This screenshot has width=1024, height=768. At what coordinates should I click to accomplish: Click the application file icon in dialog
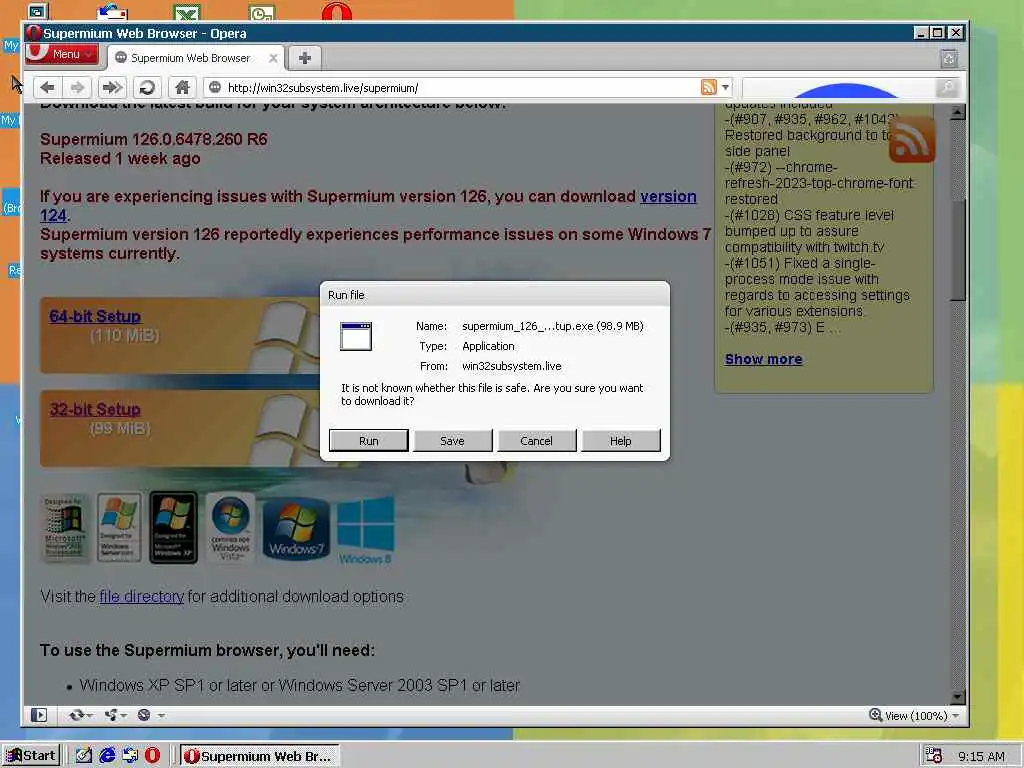[356, 336]
